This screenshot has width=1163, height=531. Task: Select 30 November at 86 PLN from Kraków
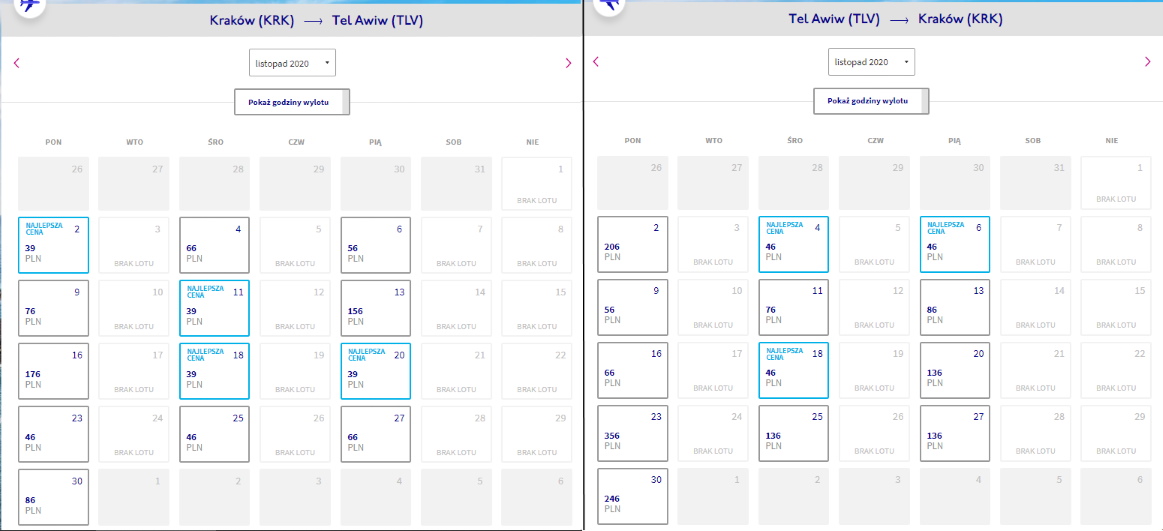53,497
